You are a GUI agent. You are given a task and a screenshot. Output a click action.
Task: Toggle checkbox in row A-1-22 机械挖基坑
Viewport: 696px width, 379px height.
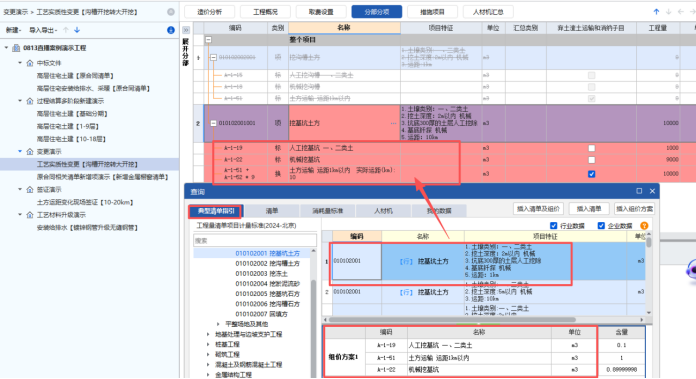point(591,160)
